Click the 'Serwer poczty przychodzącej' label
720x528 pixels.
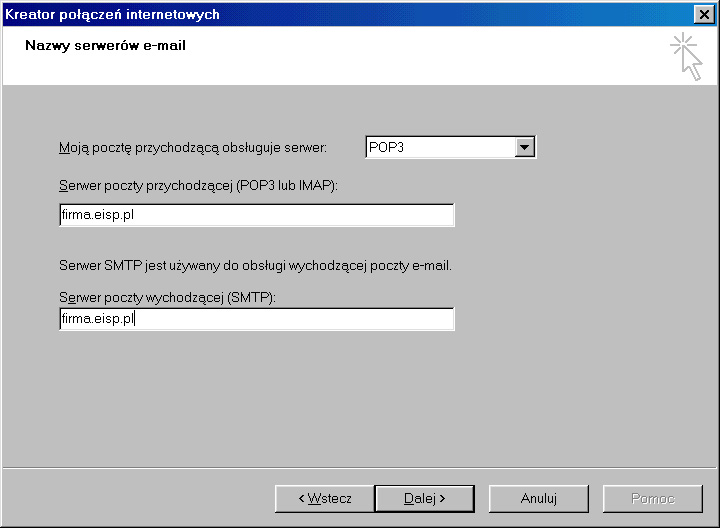[x=199, y=186]
